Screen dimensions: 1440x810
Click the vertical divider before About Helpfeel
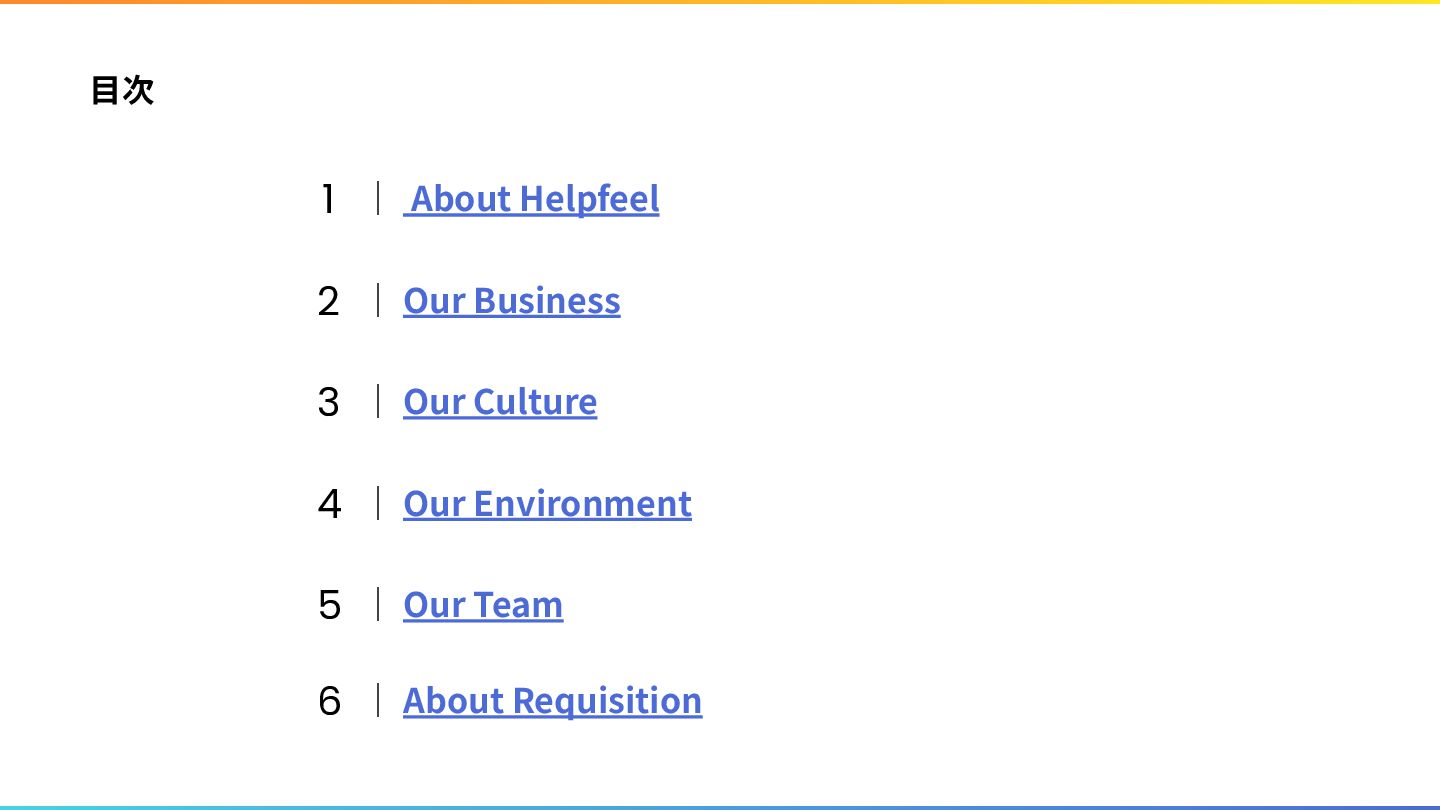coord(378,198)
